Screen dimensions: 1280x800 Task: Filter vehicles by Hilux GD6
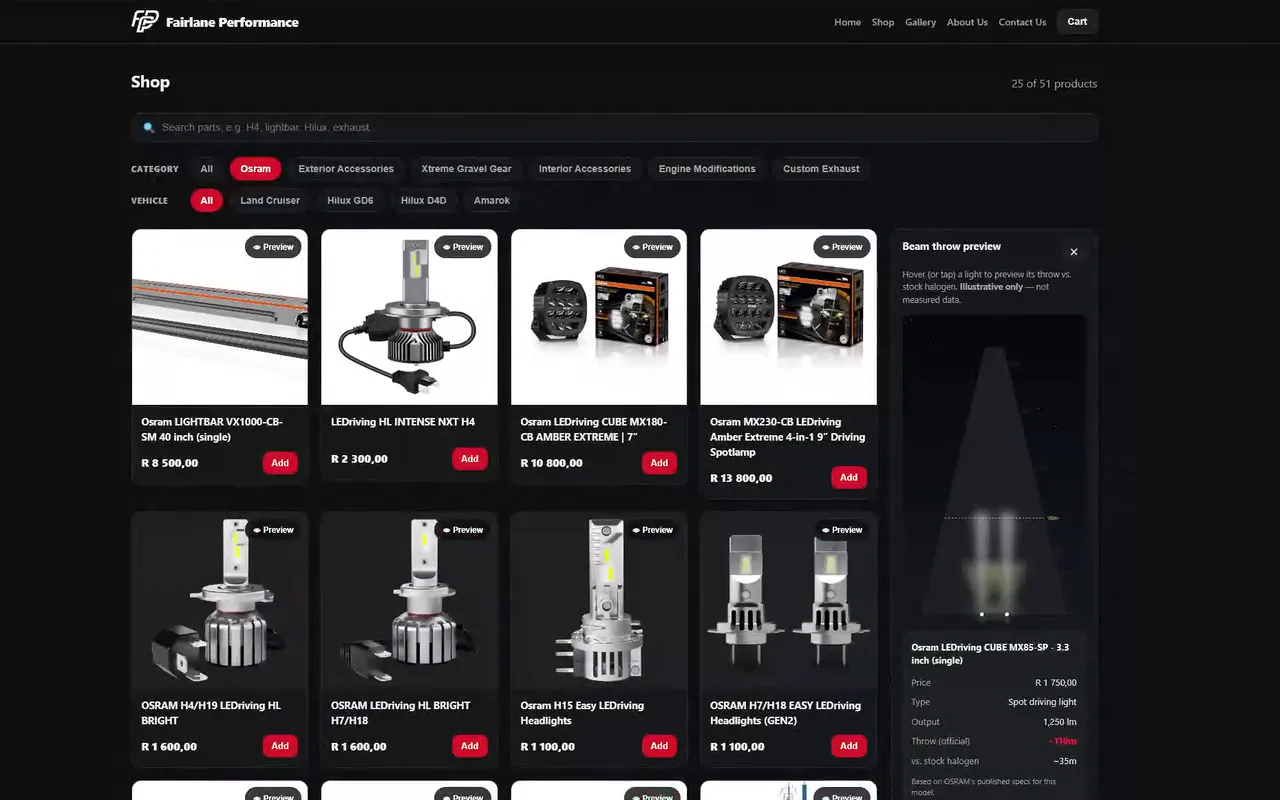350,201
